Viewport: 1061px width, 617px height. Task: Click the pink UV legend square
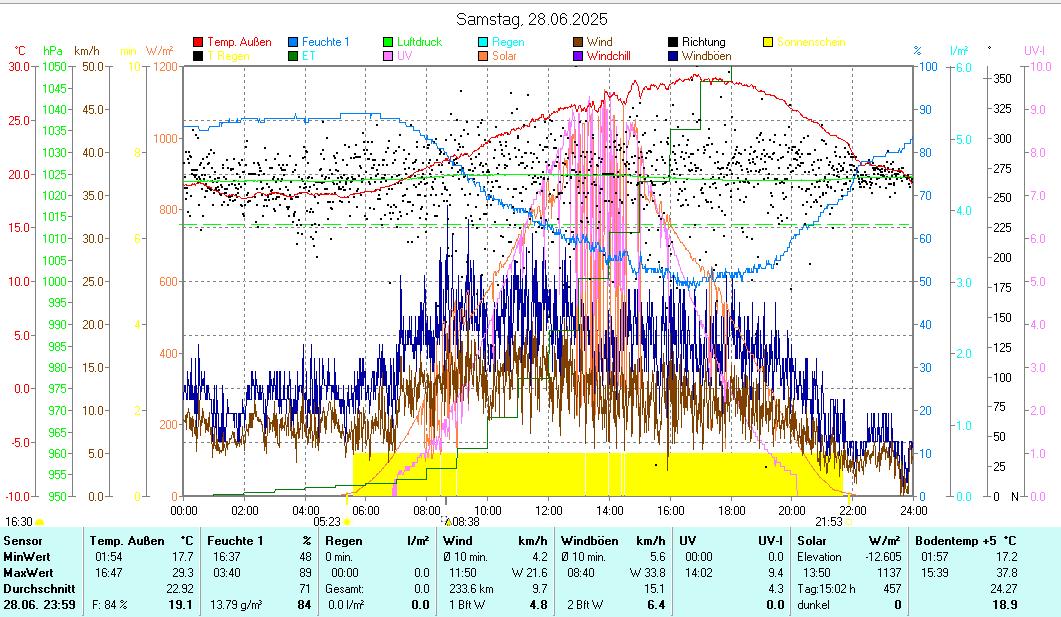coord(389,57)
